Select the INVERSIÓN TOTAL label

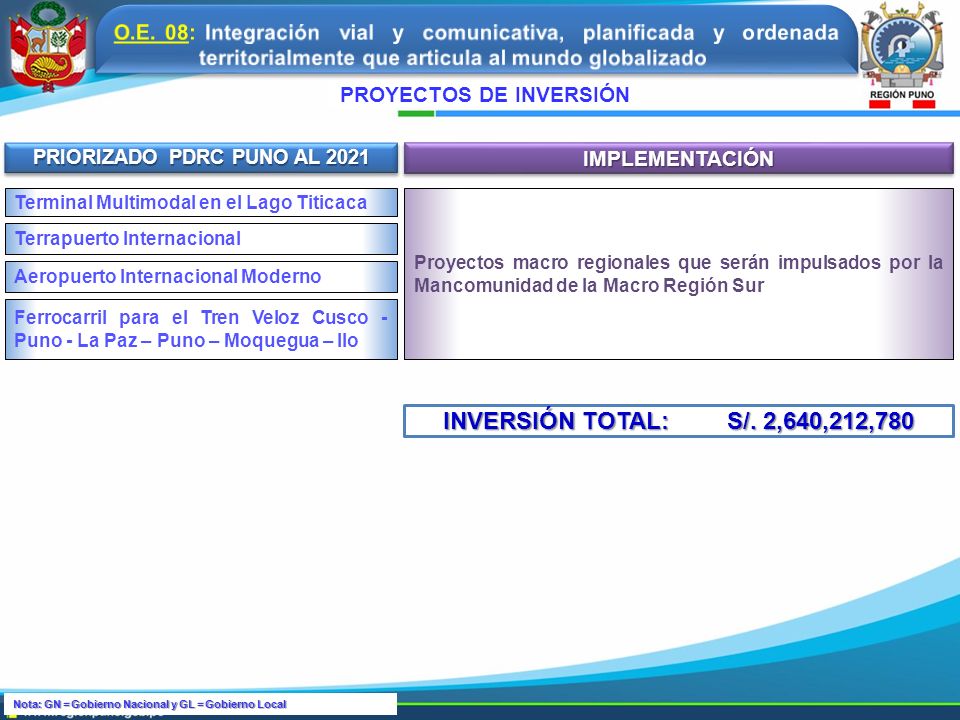point(555,421)
